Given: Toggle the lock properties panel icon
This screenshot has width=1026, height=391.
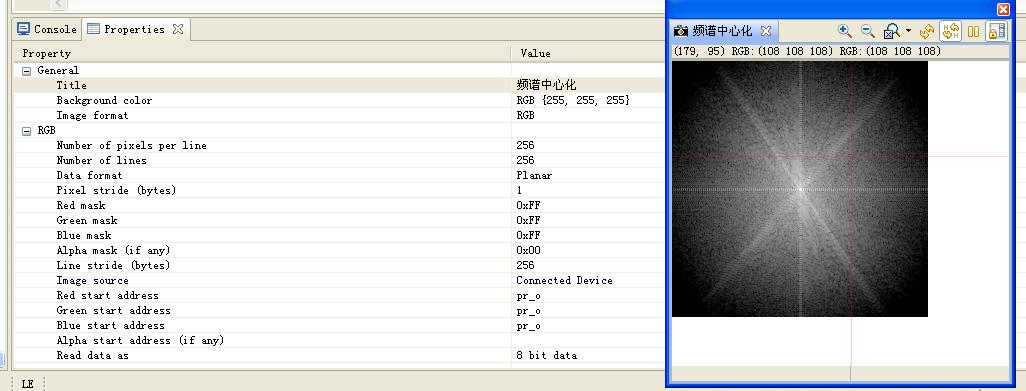Looking at the screenshot, I should [997, 31].
